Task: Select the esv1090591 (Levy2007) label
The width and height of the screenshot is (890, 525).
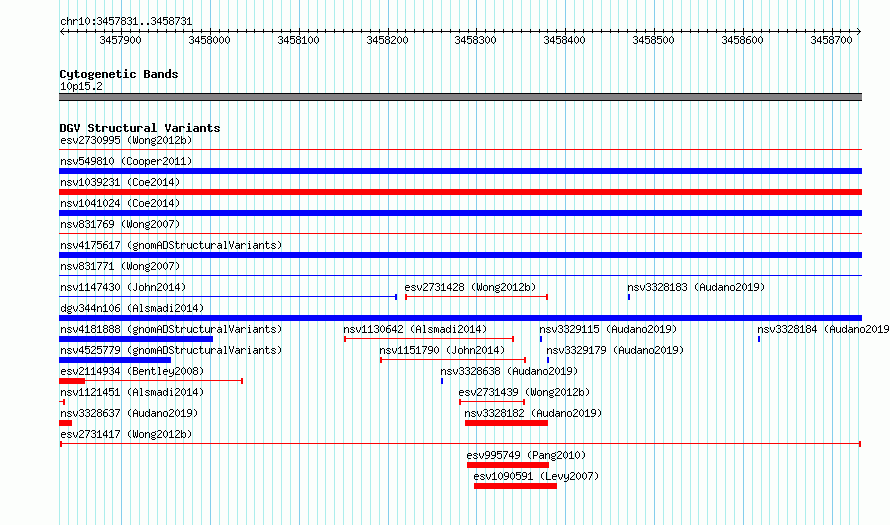Action: 536,476
